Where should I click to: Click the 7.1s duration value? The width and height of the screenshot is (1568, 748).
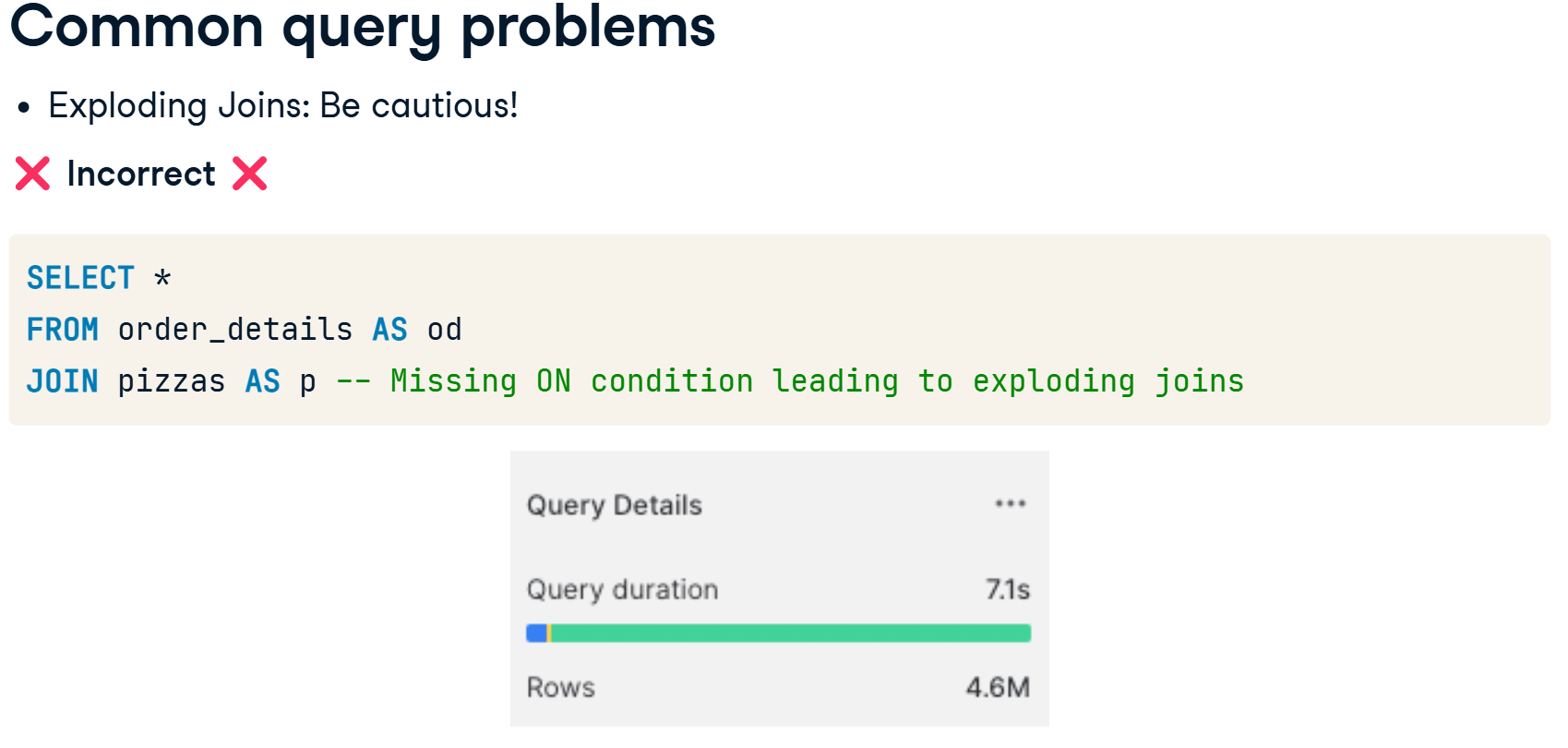[1007, 589]
